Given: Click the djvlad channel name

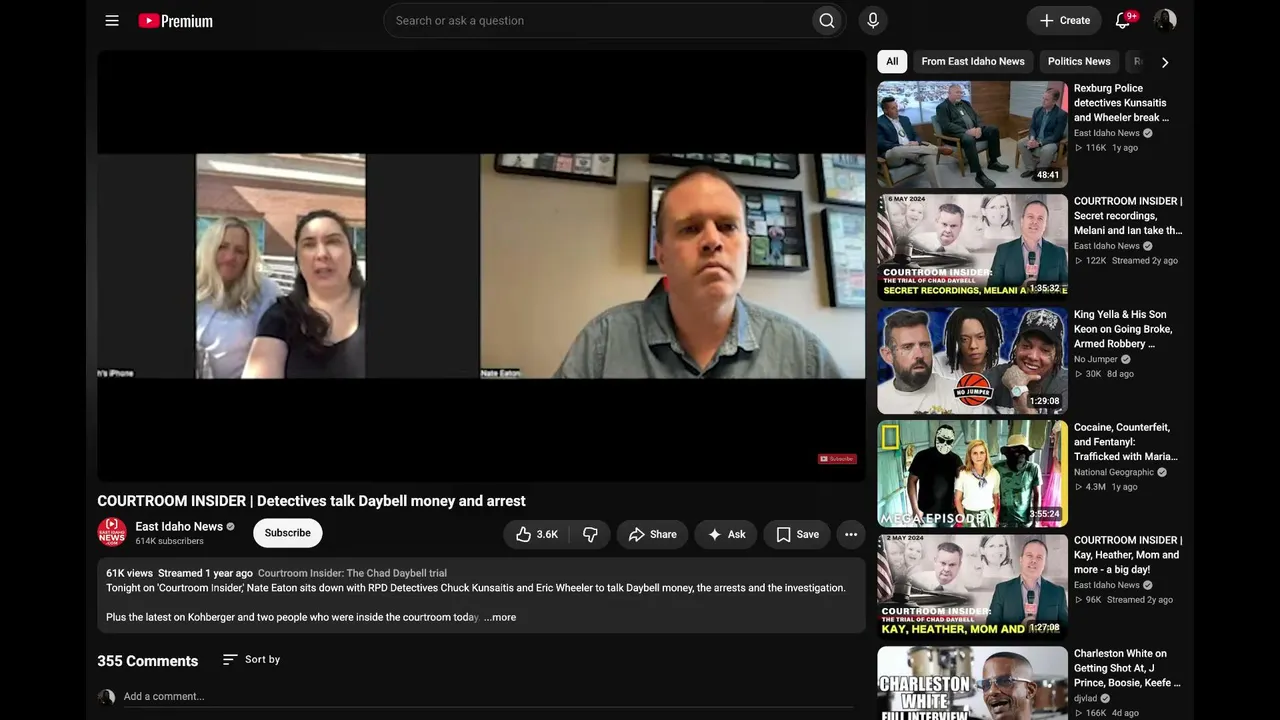Looking at the screenshot, I should [x=1086, y=698].
